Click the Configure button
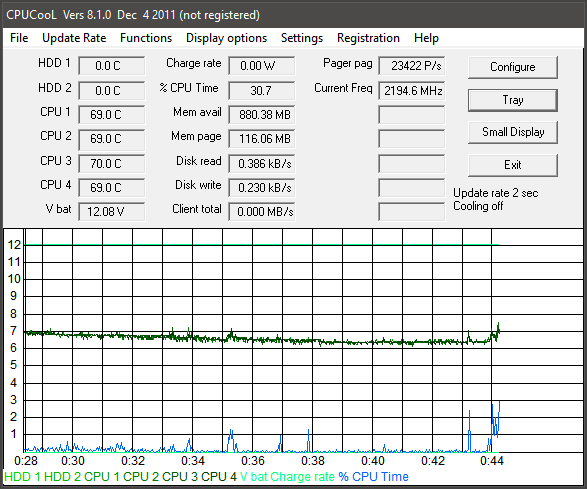Viewport: 587px width, 489px height. click(513, 67)
